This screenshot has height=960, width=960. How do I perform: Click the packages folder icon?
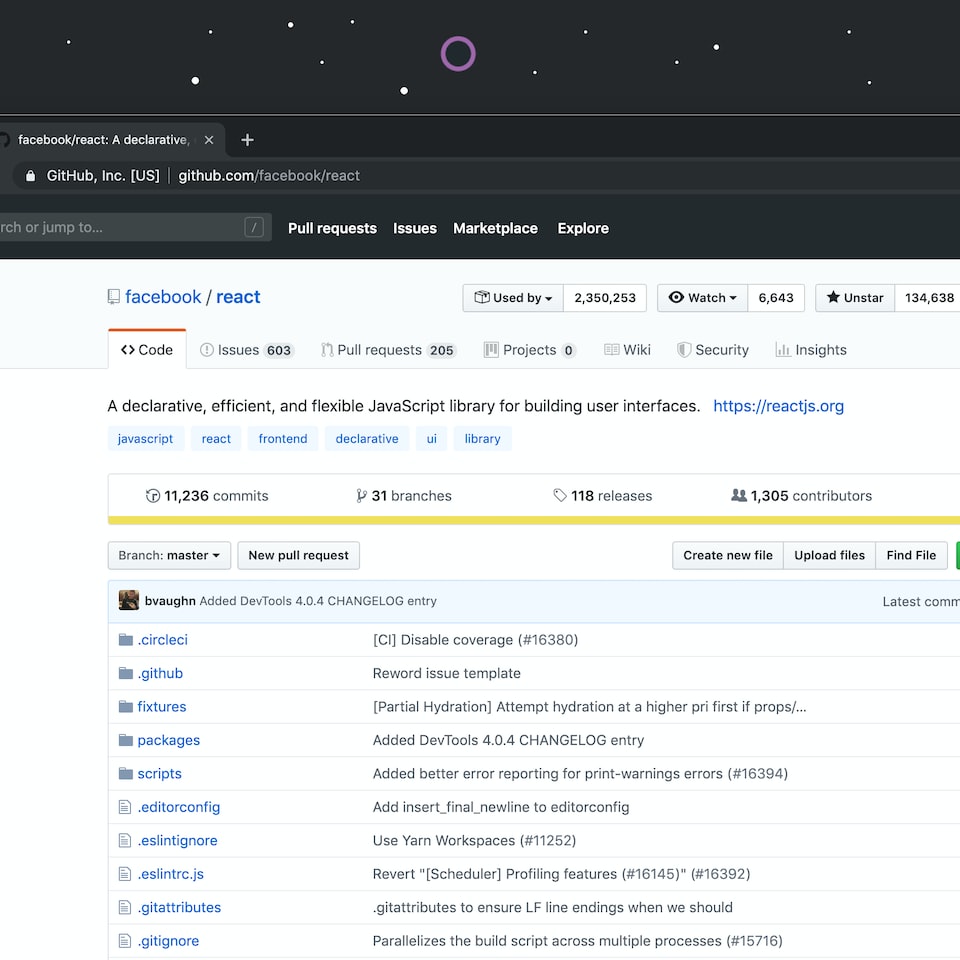pos(125,740)
